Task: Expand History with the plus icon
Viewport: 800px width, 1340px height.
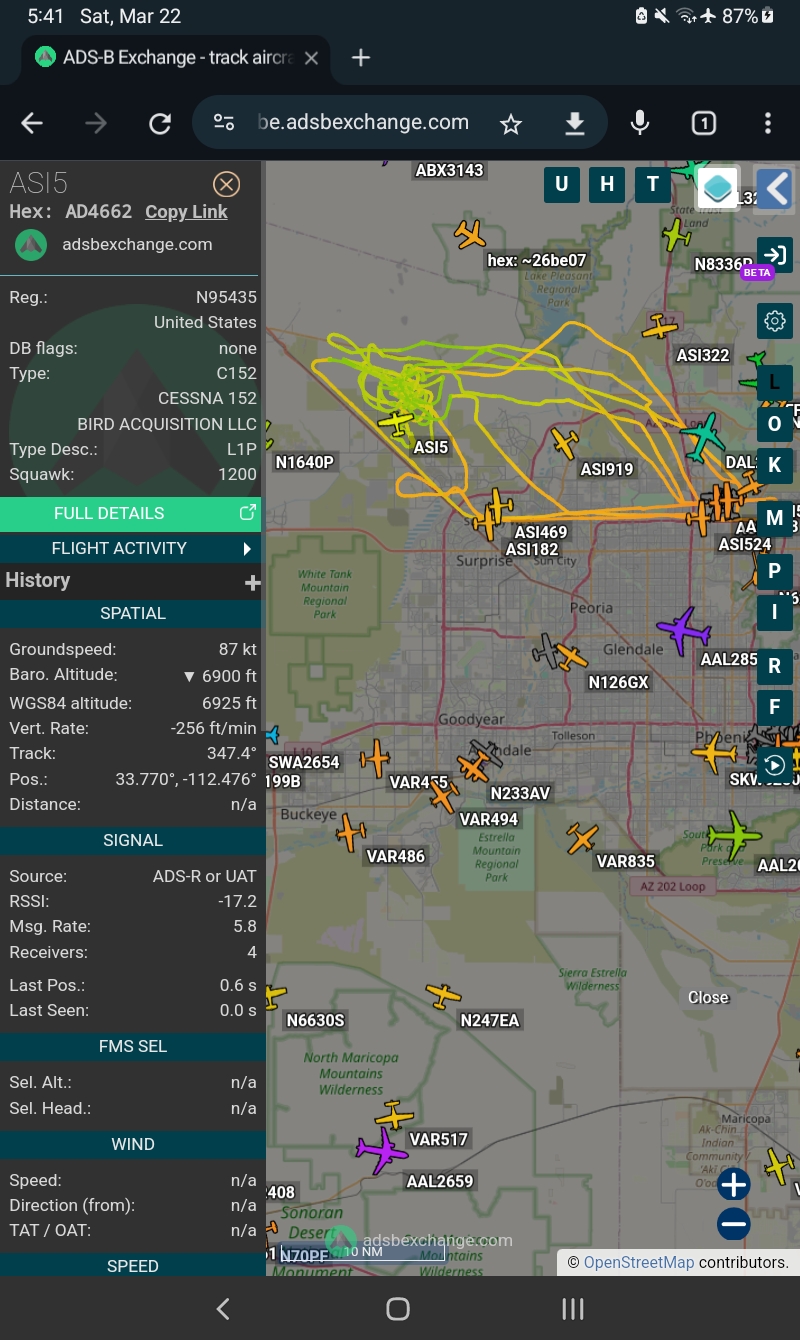Action: pos(252,582)
